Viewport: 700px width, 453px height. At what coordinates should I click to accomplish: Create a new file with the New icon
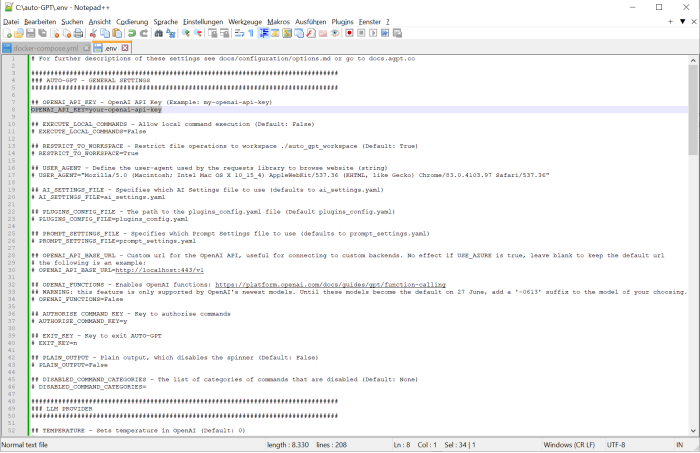[x=8, y=33]
